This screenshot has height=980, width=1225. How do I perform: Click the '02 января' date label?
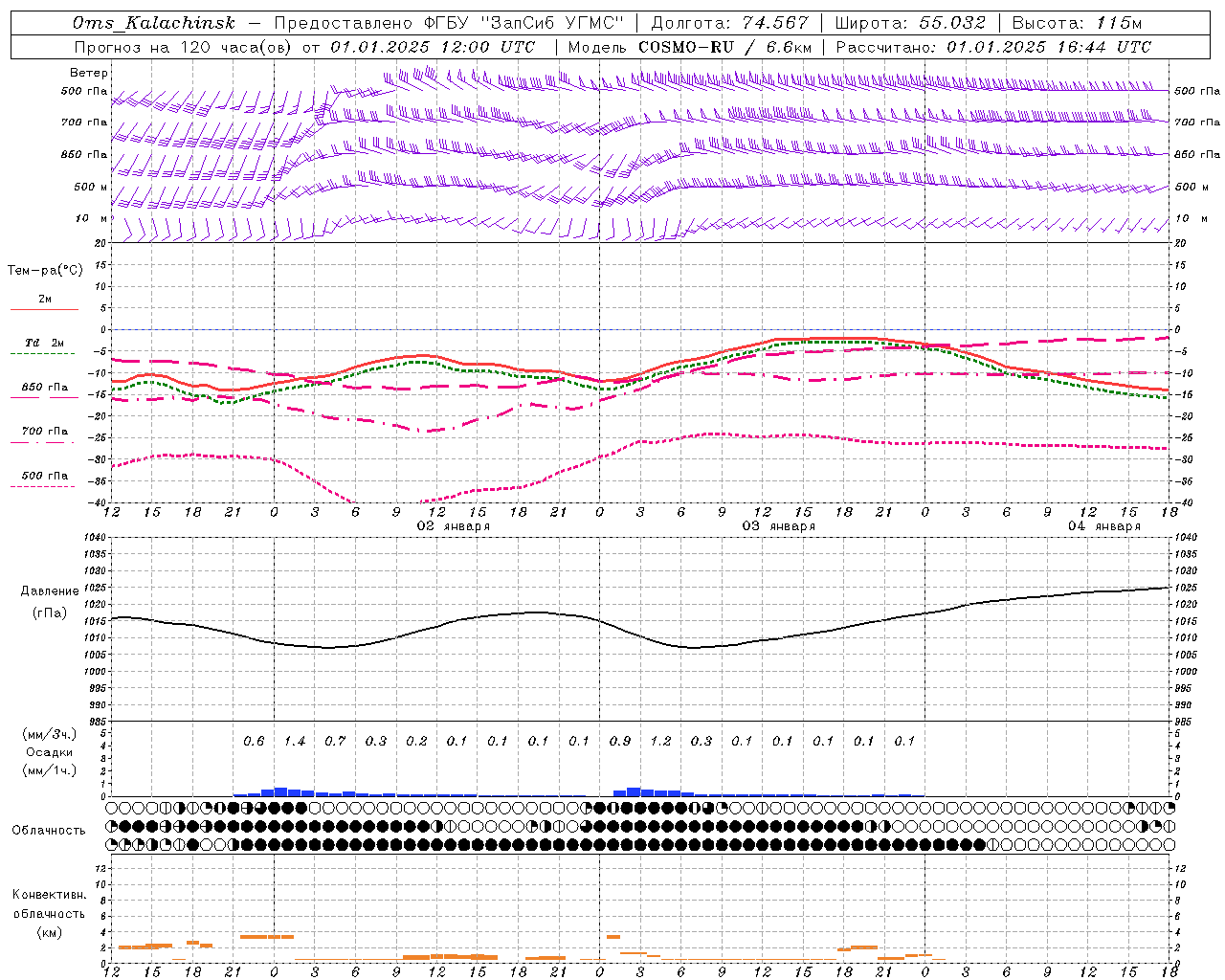point(454,526)
